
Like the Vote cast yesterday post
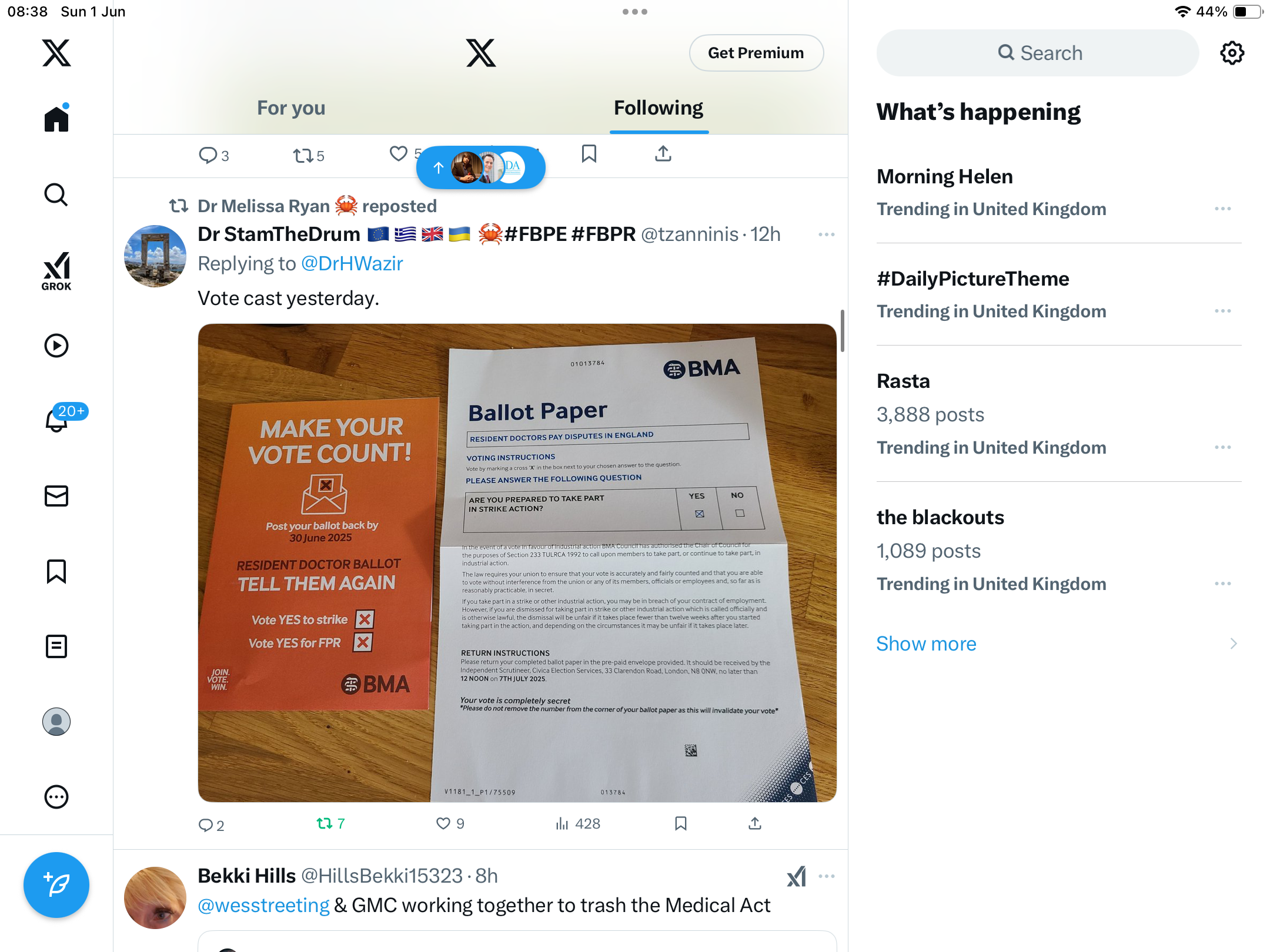[450, 824]
